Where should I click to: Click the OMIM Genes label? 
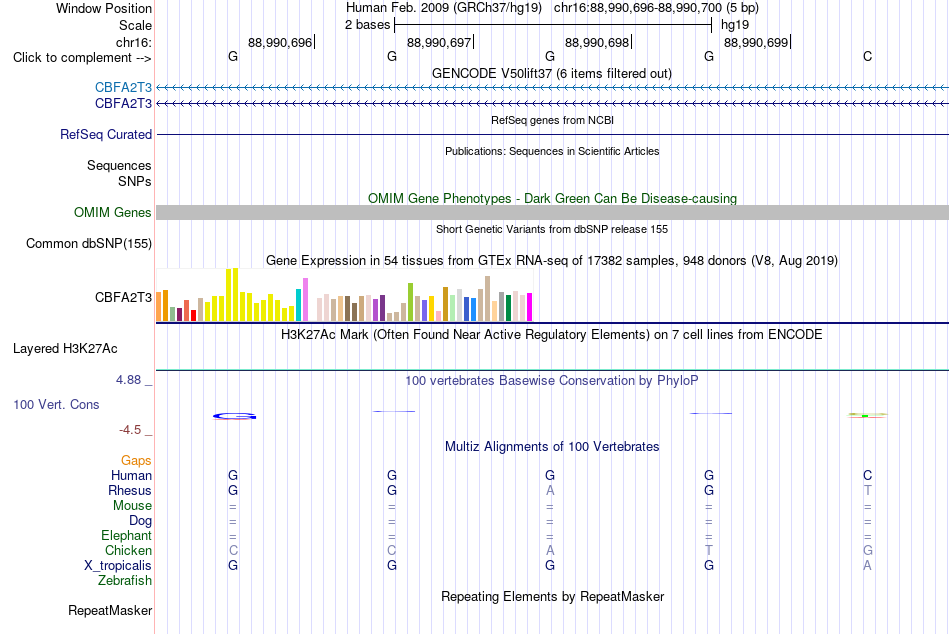click(112, 212)
